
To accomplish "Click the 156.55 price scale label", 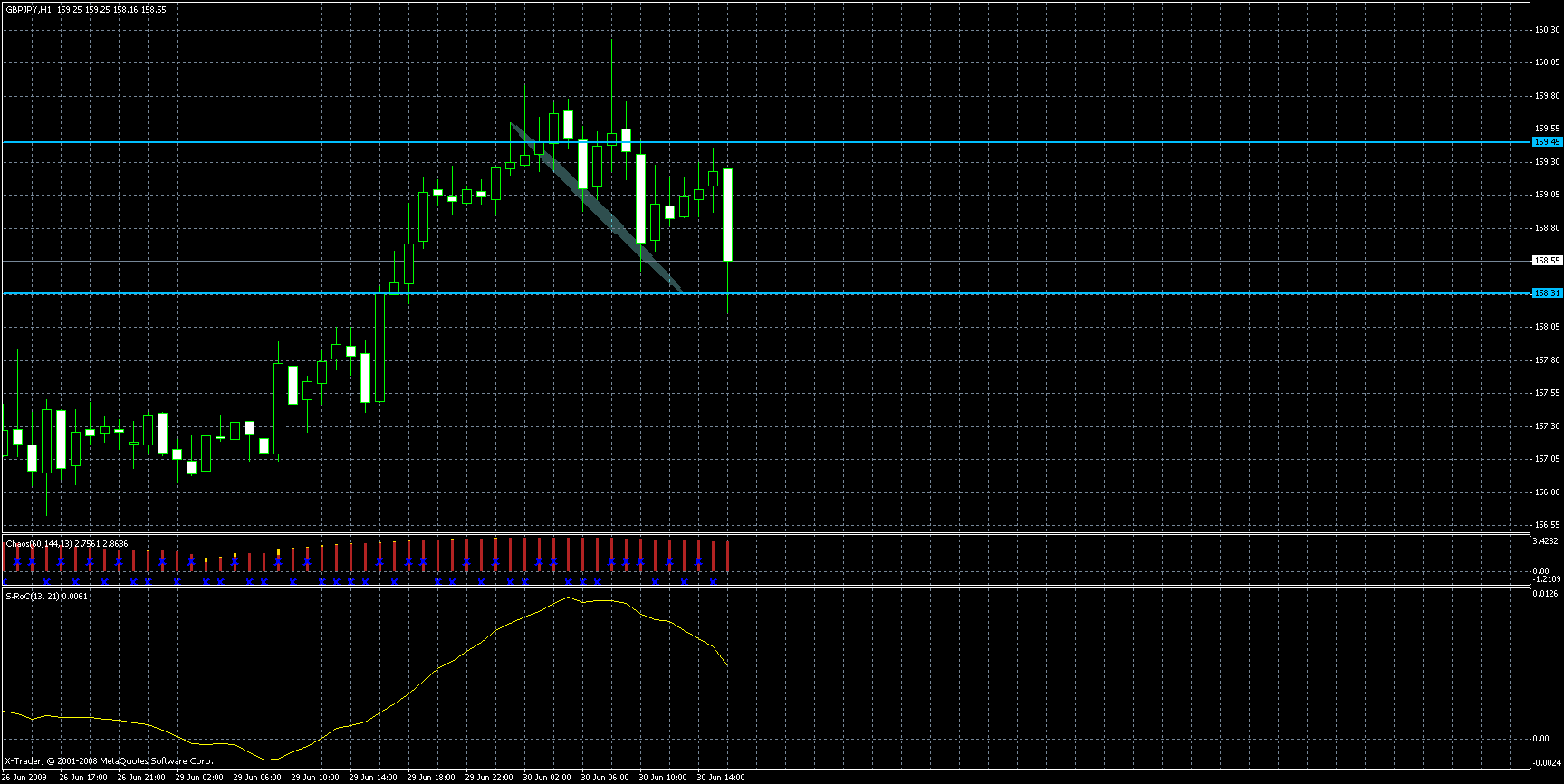I will click(x=1547, y=525).
